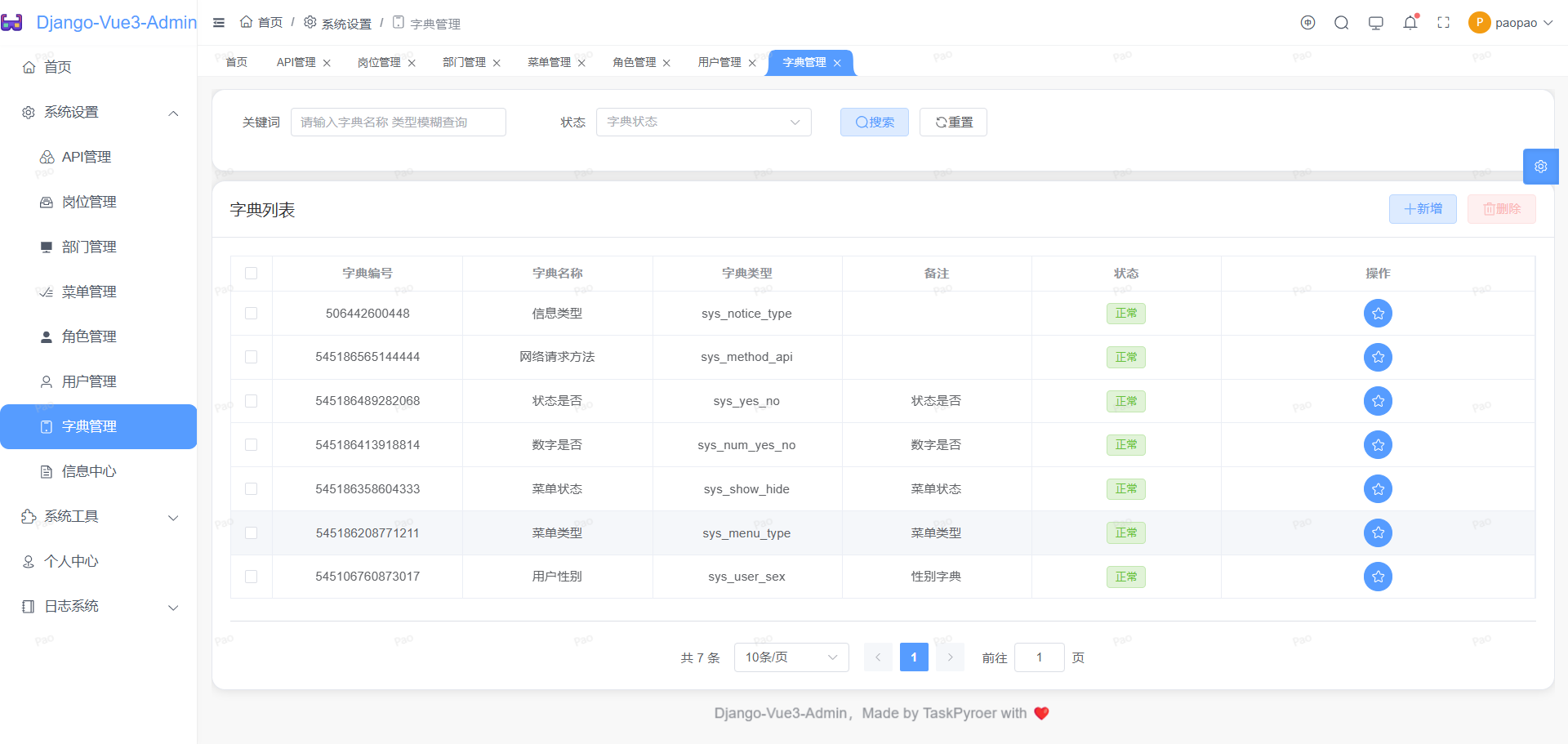Screen dimensions: 1568x744
Task: Check the row 545186358604333 checkbox
Action: [x=252, y=489]
